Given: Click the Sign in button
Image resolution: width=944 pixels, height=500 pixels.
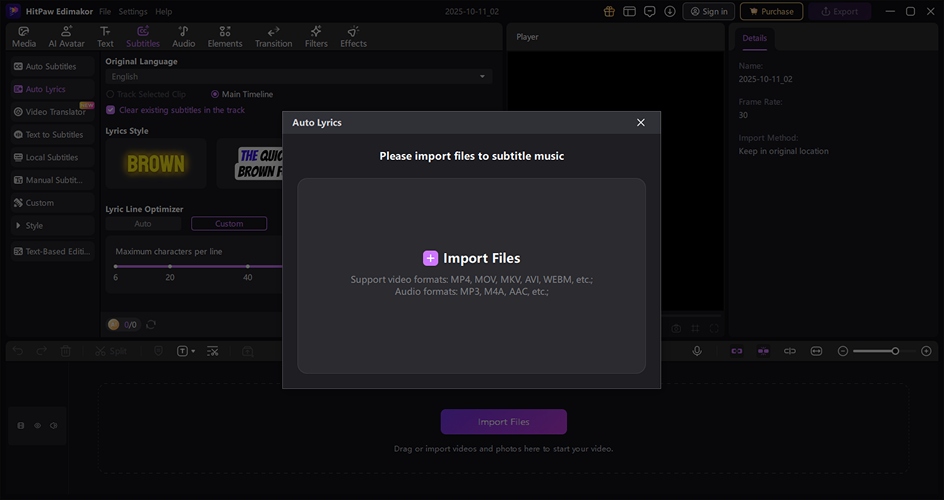Looking at the screenshot, I should coord(708,11).
